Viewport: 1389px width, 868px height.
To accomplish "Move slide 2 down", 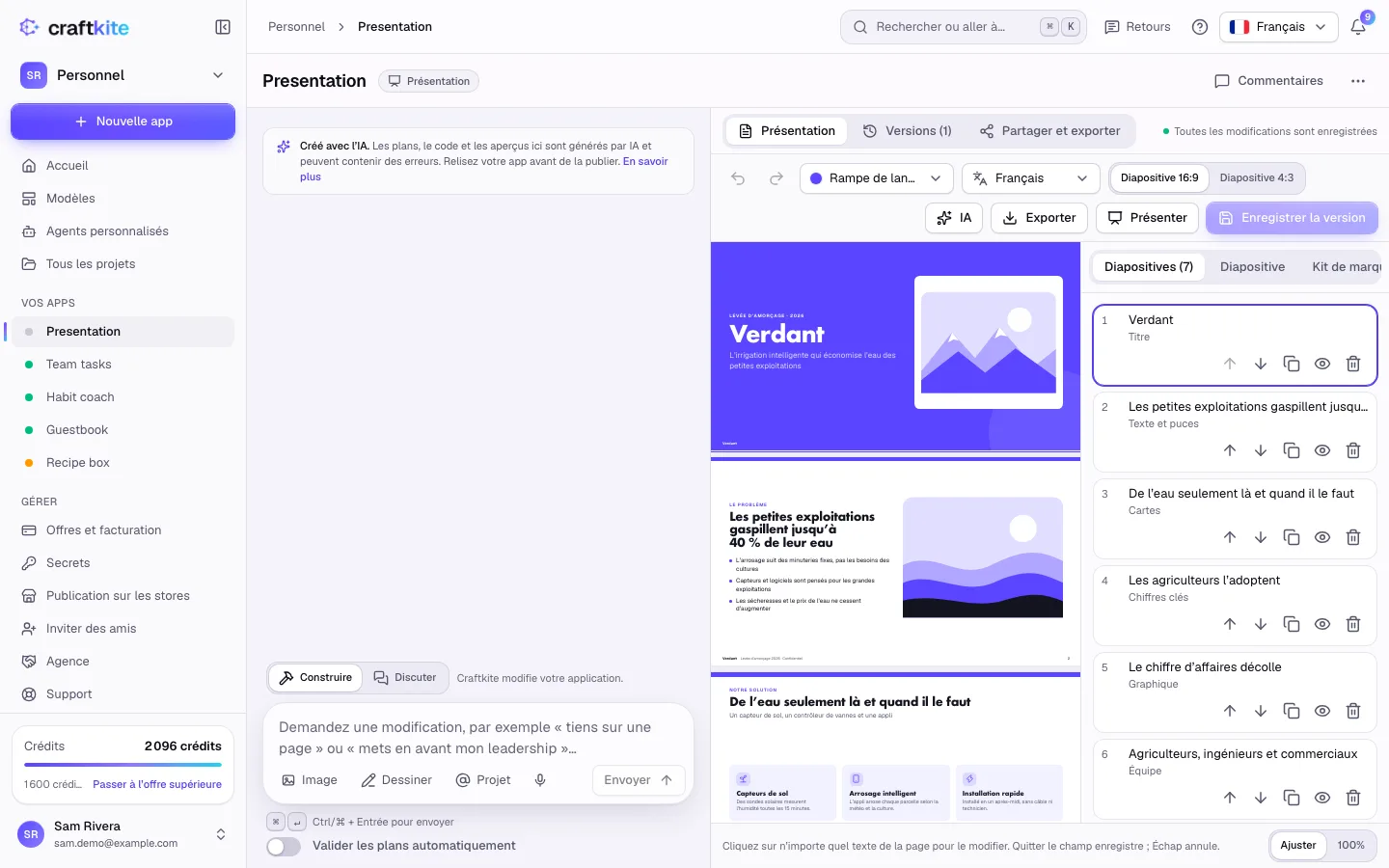I will pyautogui.click(x=1261, y=450).
